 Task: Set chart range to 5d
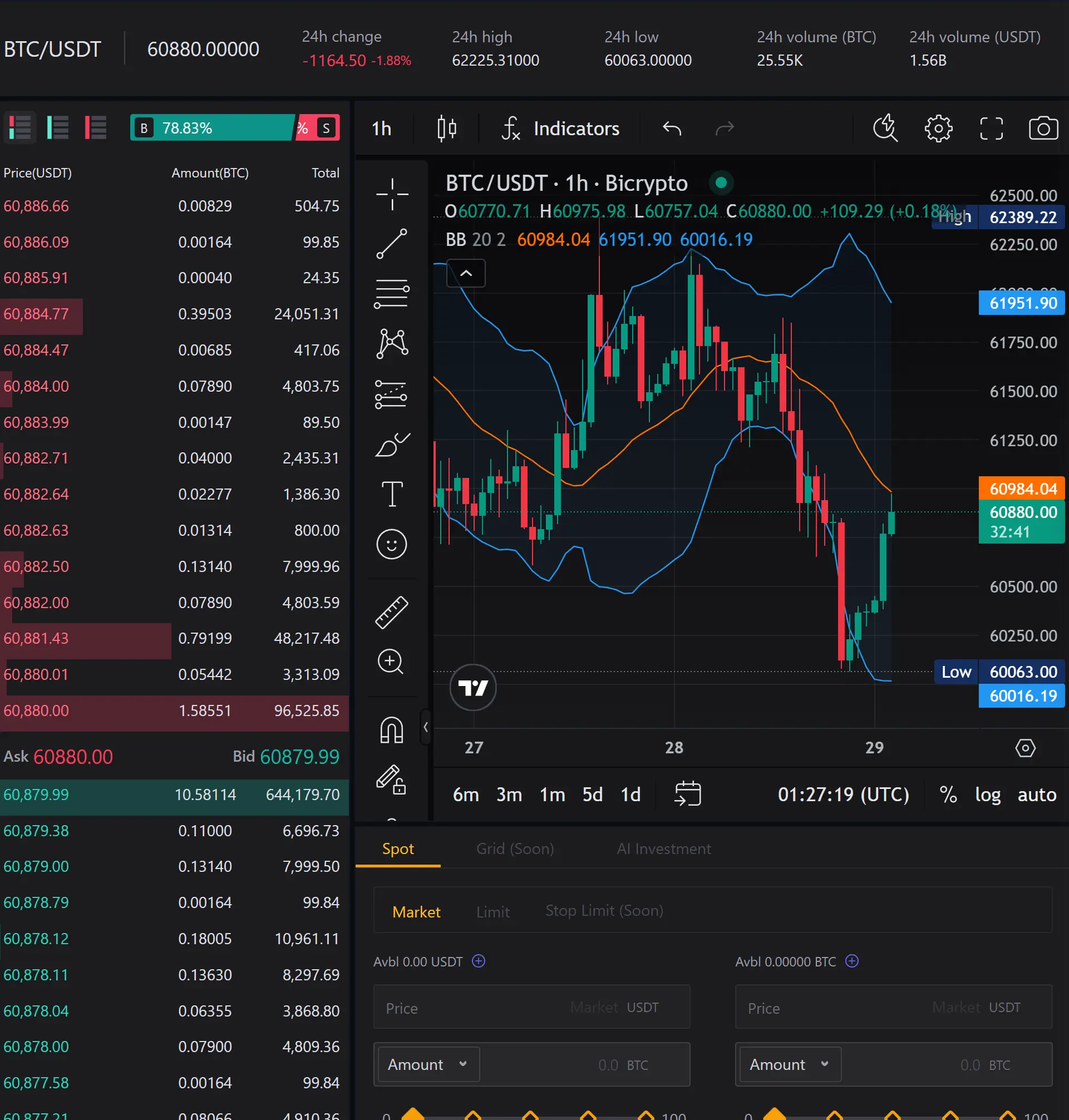coord(592,794)
